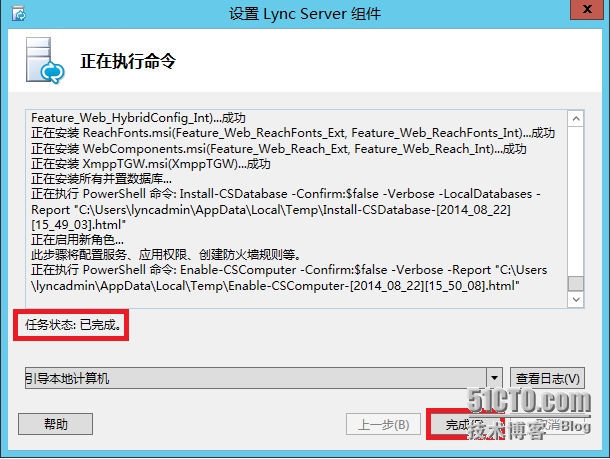This screenshot has width=610, height=459.
Task: Click the log line 正在安装 XmppTGW.msi(XmppTGW)...成功
Action: coord(151,164)
